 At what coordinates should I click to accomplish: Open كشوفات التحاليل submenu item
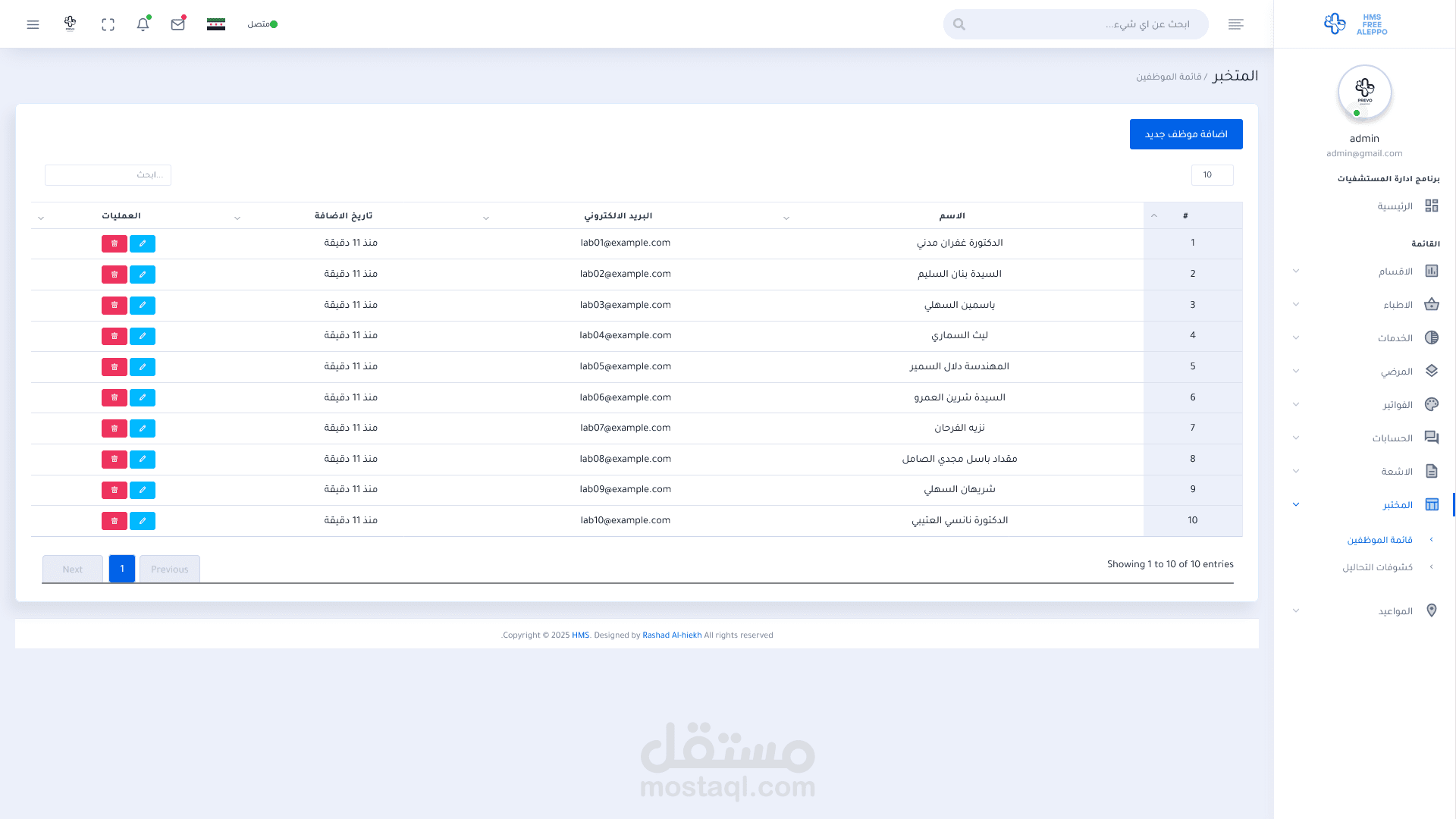coord(1377,567)
